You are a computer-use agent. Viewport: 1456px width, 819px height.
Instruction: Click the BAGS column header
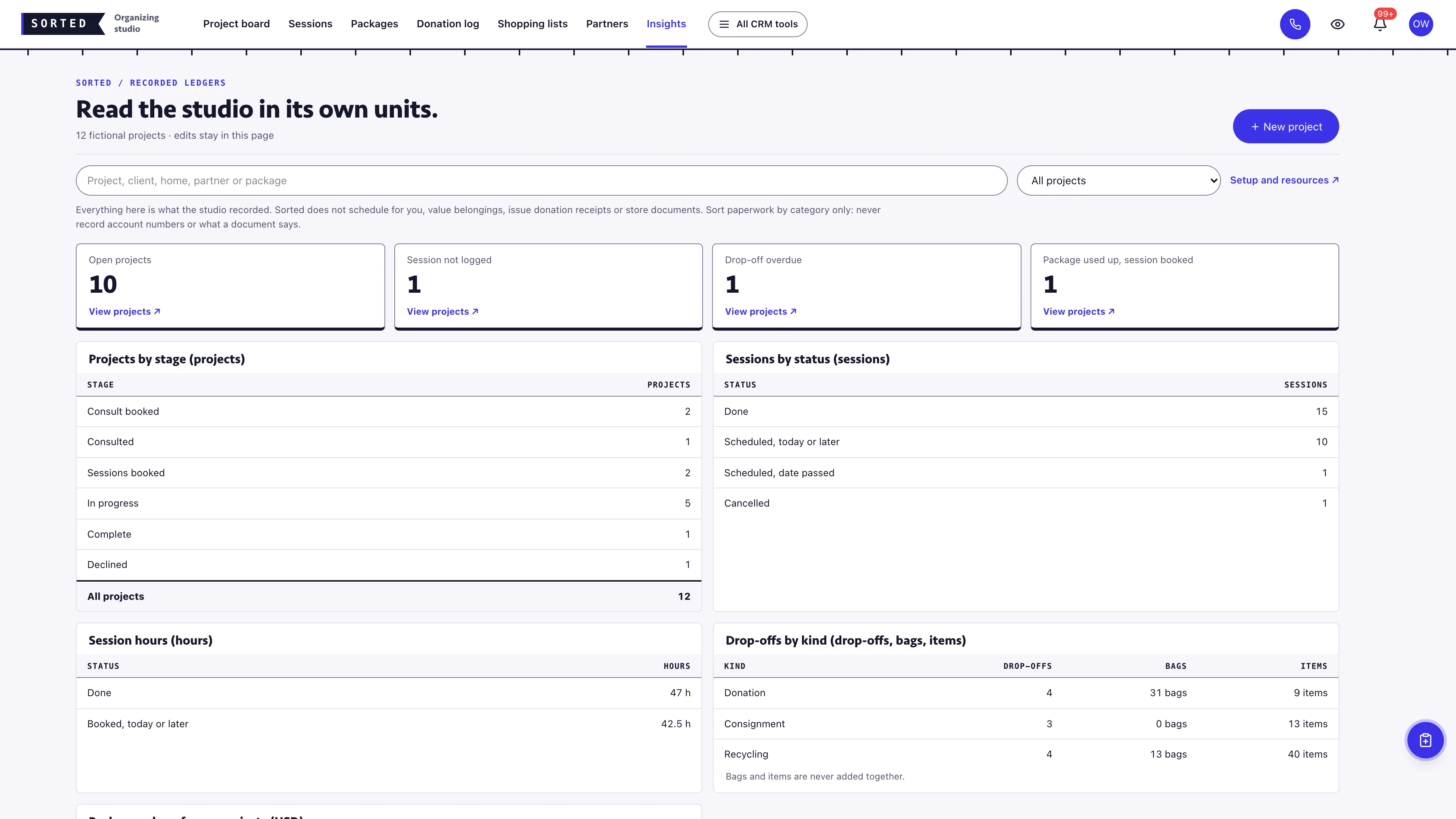(1176, 667)
